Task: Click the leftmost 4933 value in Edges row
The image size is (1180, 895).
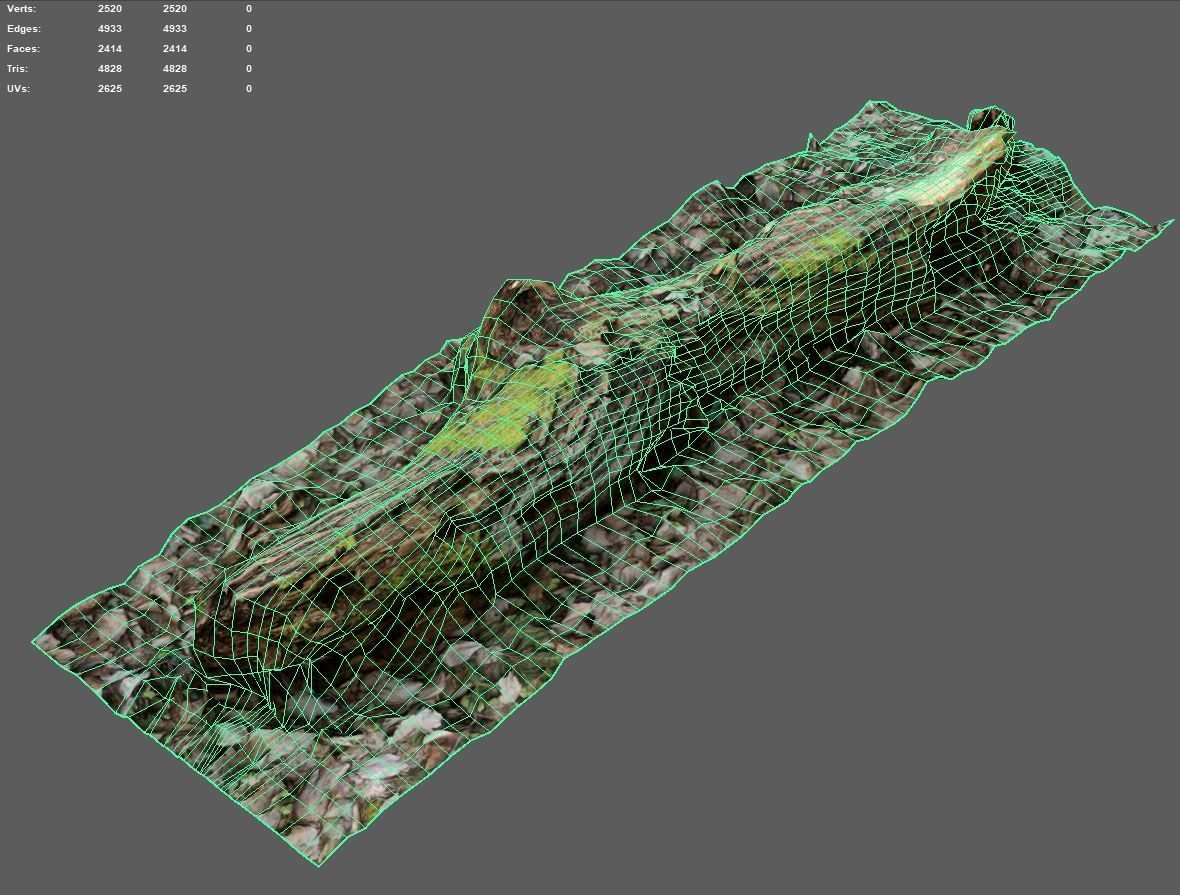Action: point(110,29)
